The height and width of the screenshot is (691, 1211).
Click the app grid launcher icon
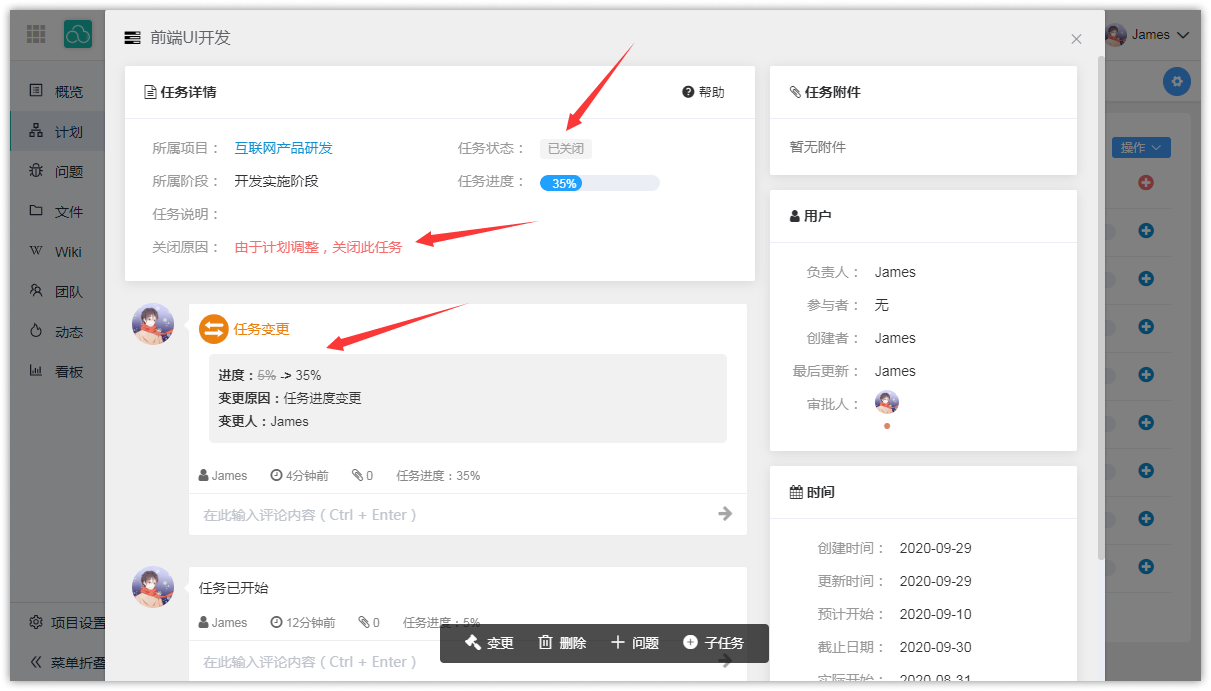point(36,35)
